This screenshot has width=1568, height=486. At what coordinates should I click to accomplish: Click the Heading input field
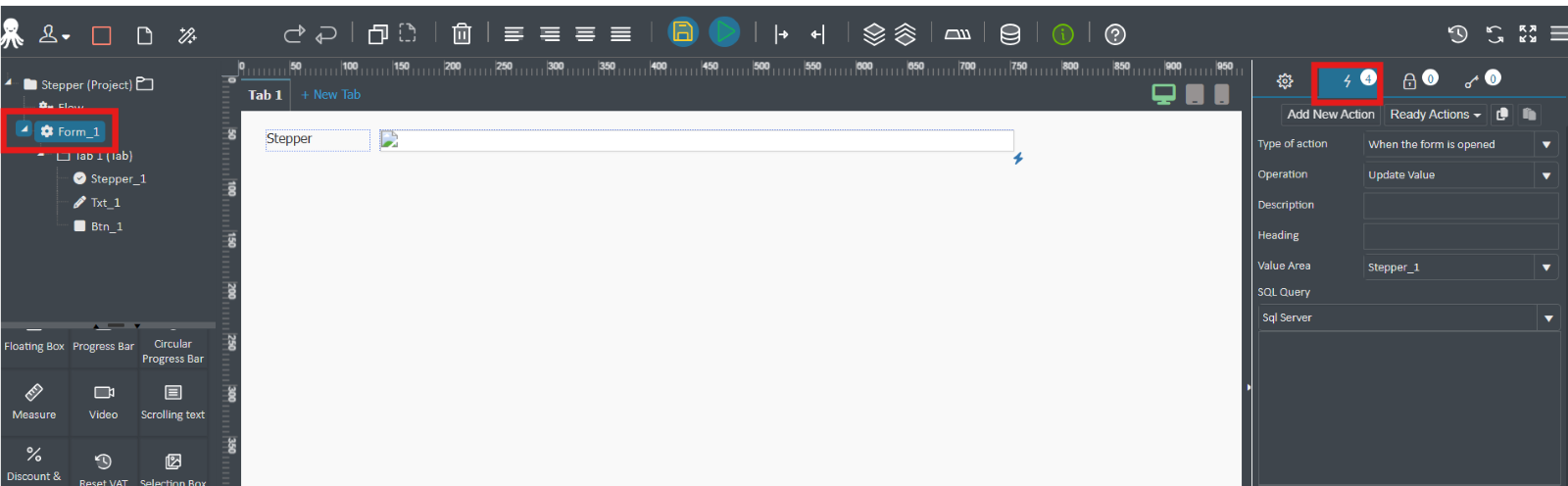(1460, 235)
